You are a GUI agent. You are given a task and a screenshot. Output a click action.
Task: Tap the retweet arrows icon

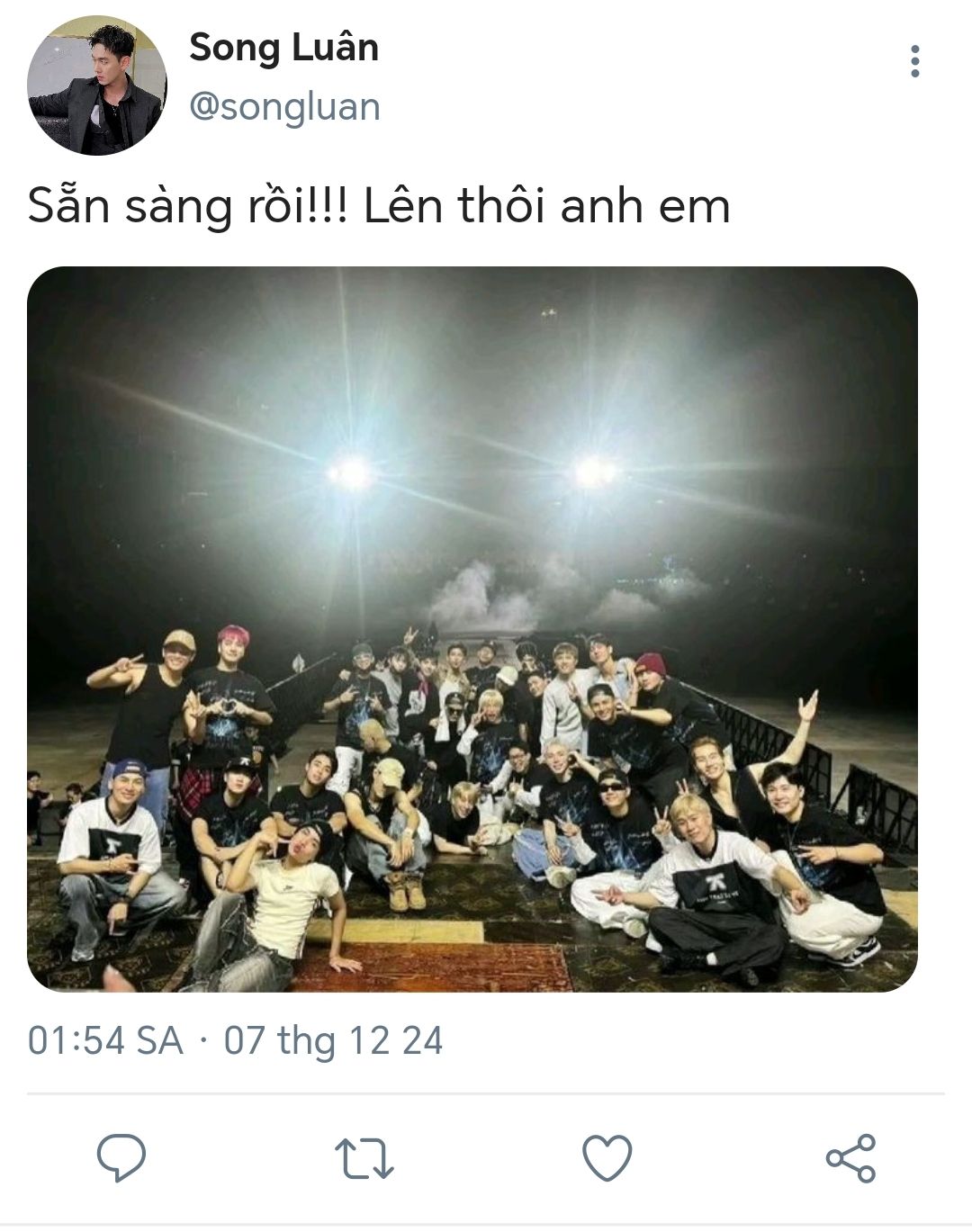(x=364, y=1158)
